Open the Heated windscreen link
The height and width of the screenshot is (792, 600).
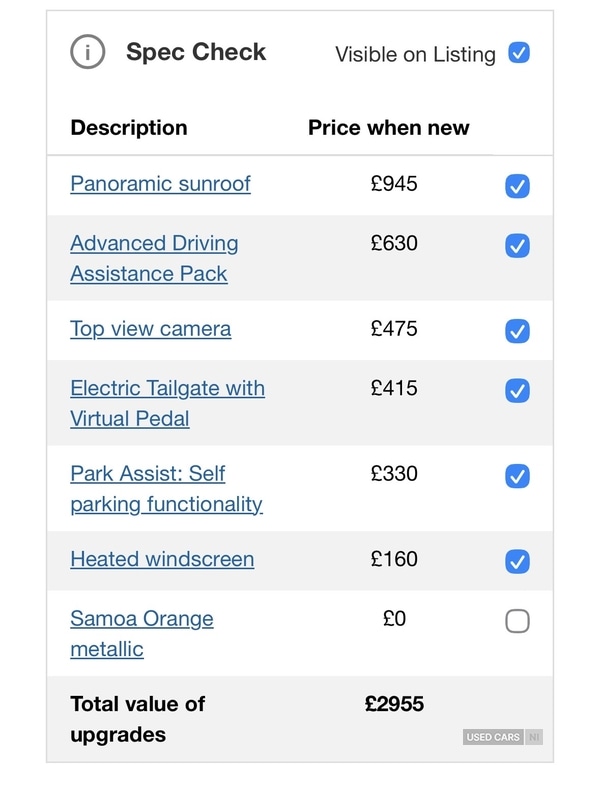(162, 559)
